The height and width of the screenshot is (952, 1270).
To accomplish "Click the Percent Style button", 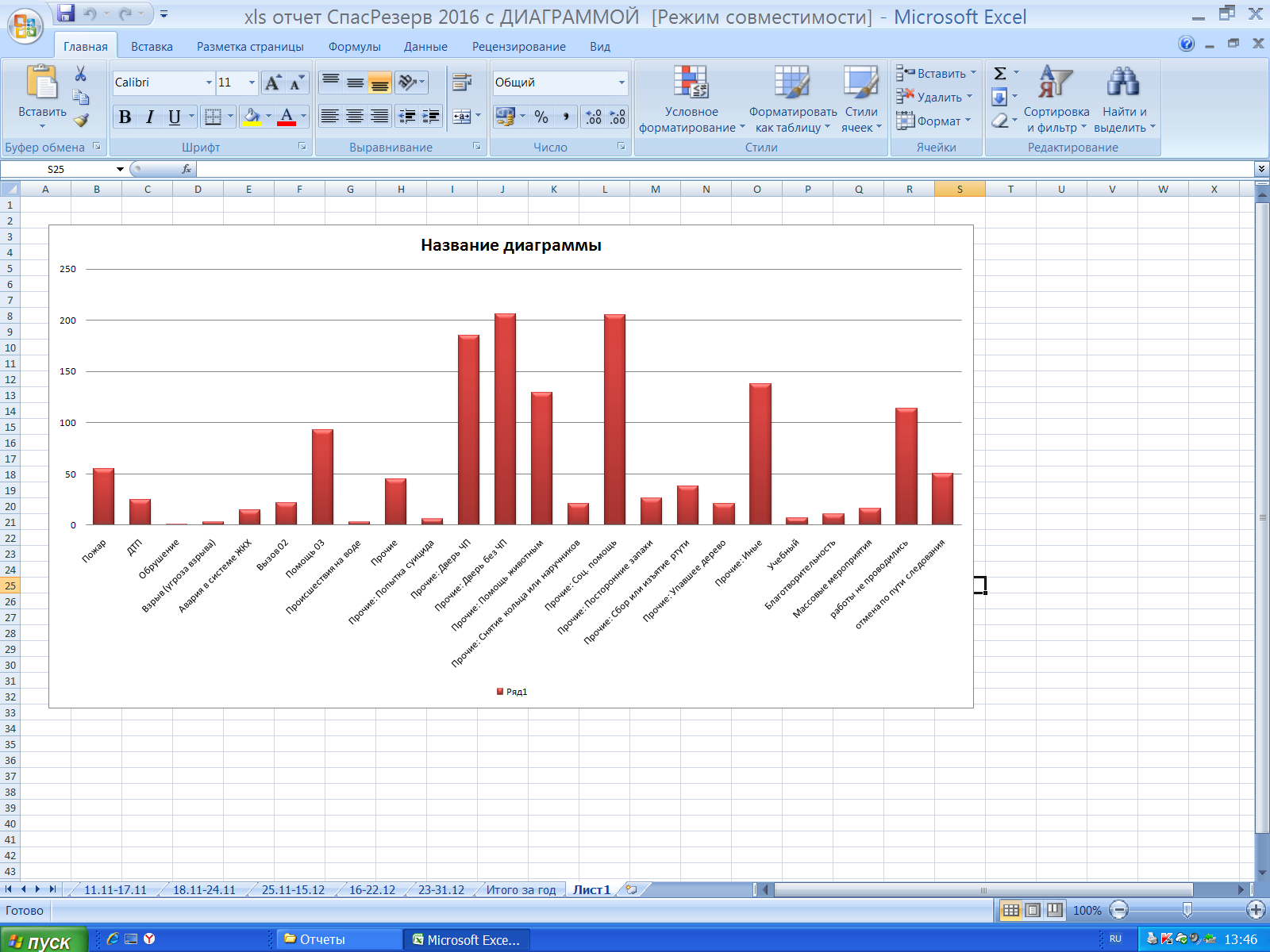I will pyautogui.click(x=541, y=117).
